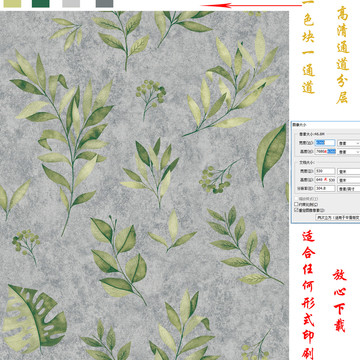Pick the dark green color block
The width and height of the screenshot is (360, 360).
point(41,3)
